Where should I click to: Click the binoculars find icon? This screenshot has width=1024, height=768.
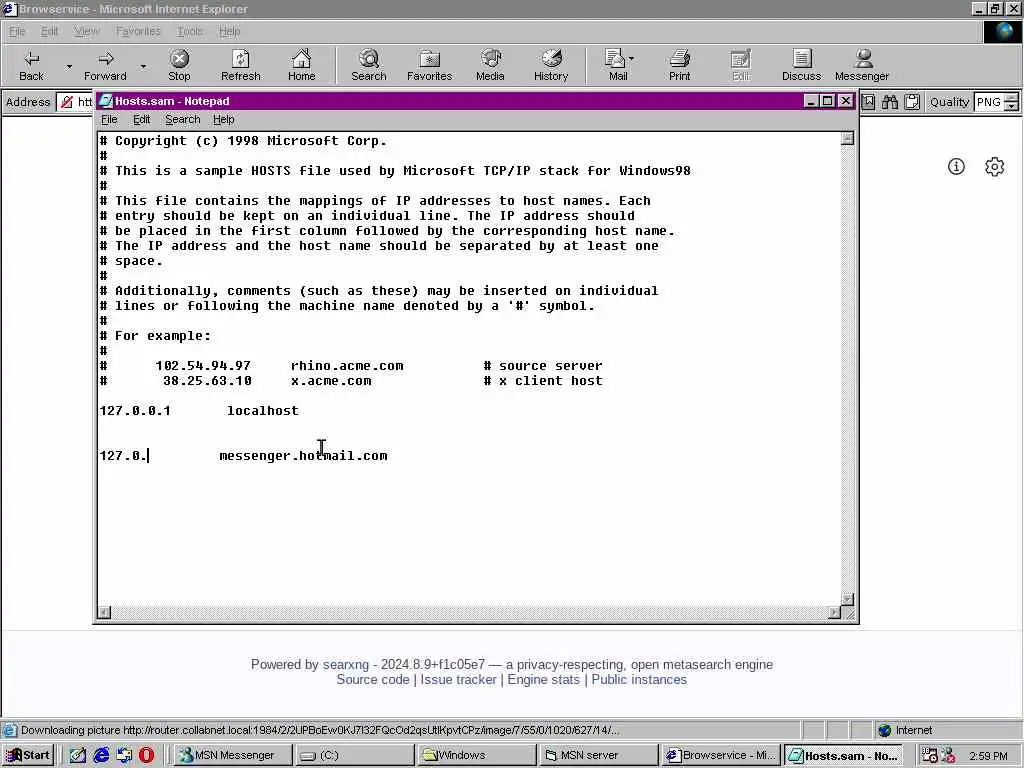click(889, 102)
